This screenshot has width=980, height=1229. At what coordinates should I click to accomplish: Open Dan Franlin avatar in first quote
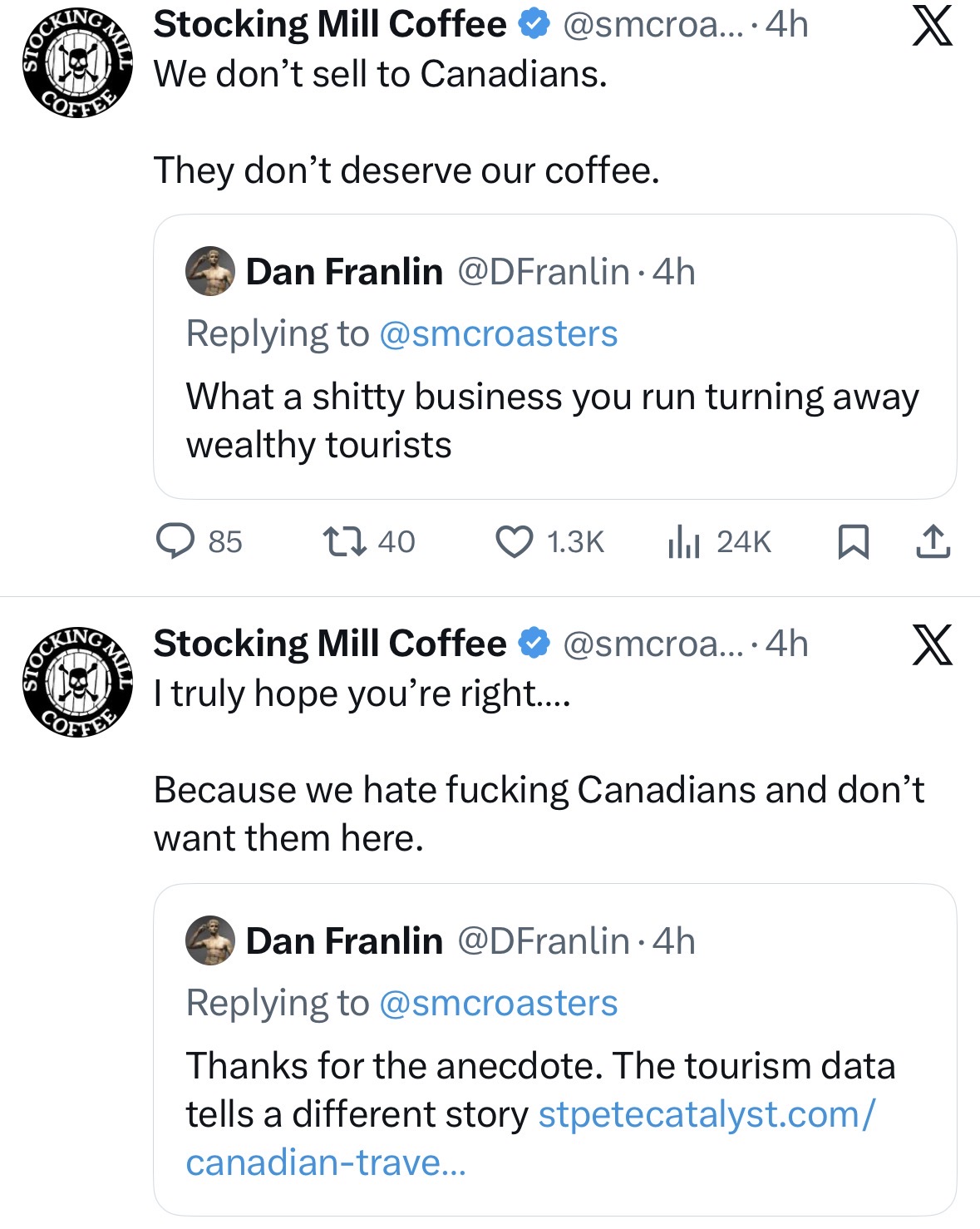(x=209, y=272)
